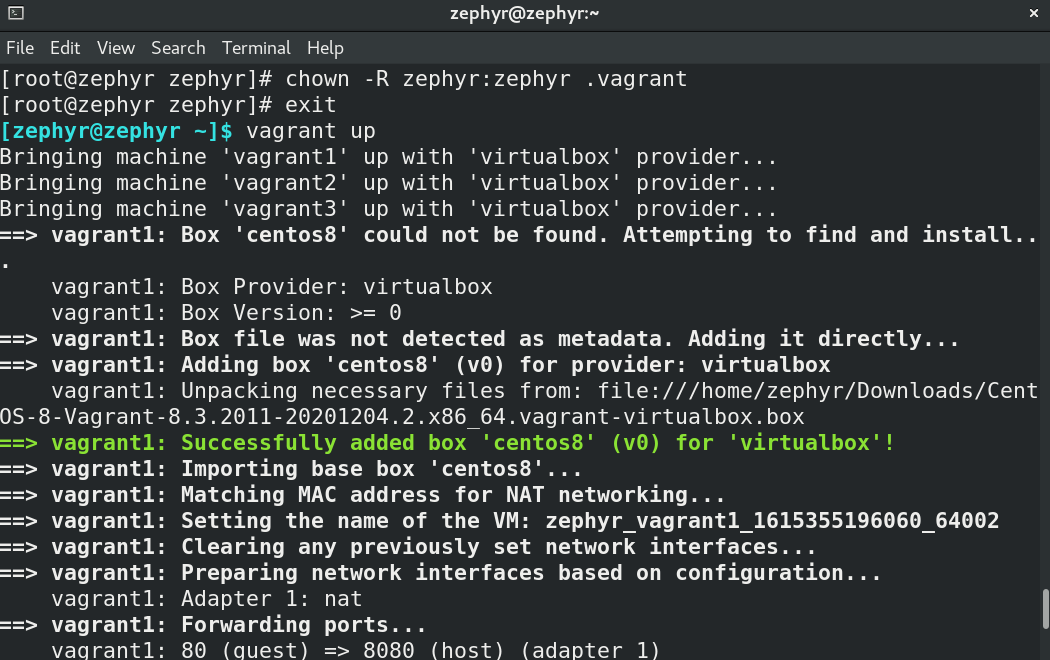Open the Search menu

point(178,47)
